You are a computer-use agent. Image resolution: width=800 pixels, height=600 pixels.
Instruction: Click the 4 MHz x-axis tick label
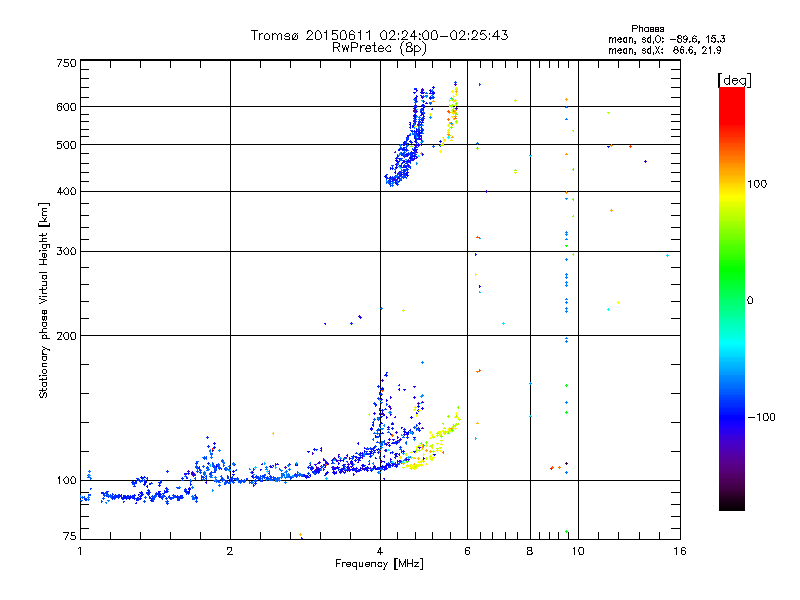(x=380, y=551)
